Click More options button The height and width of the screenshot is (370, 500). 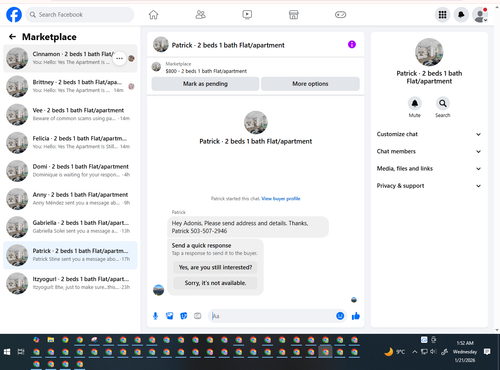pyautogui.click(x=310, y=84)
